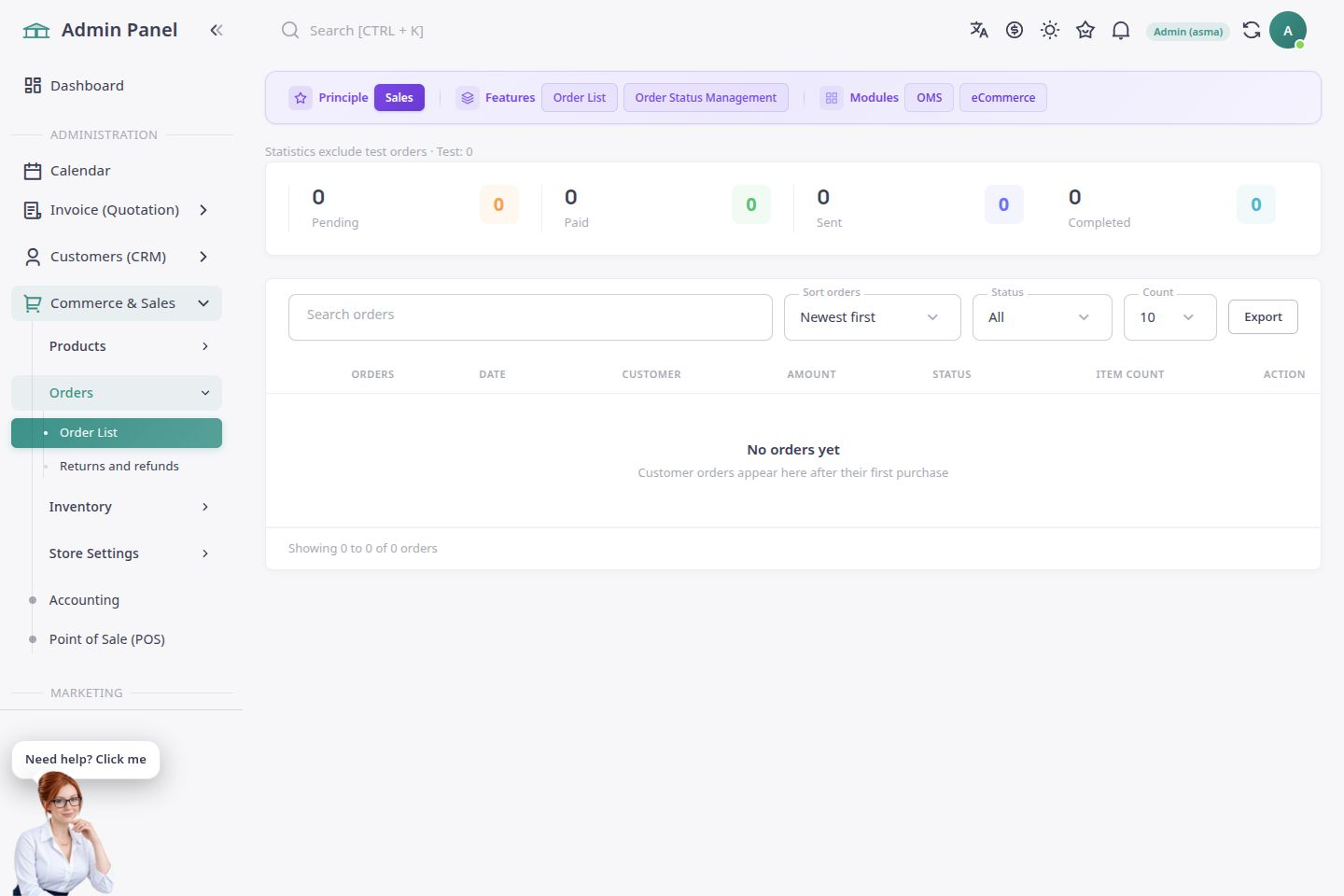Open notifications bell icon
The image size is (1344, 896).
pos(1121,30)
